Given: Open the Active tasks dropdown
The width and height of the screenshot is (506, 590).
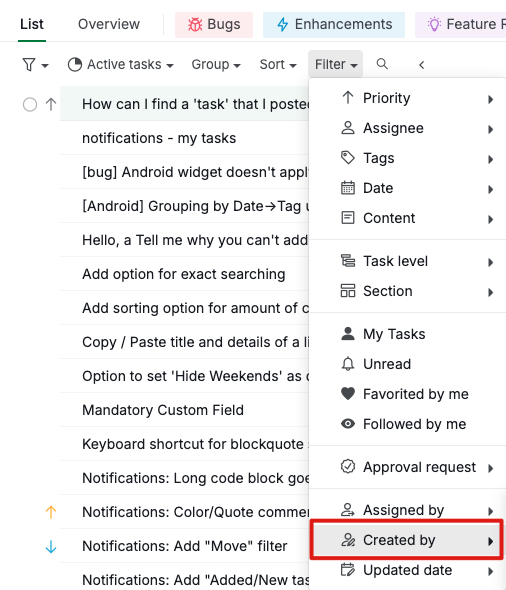Looking at the screenshot, I should 120,64.
